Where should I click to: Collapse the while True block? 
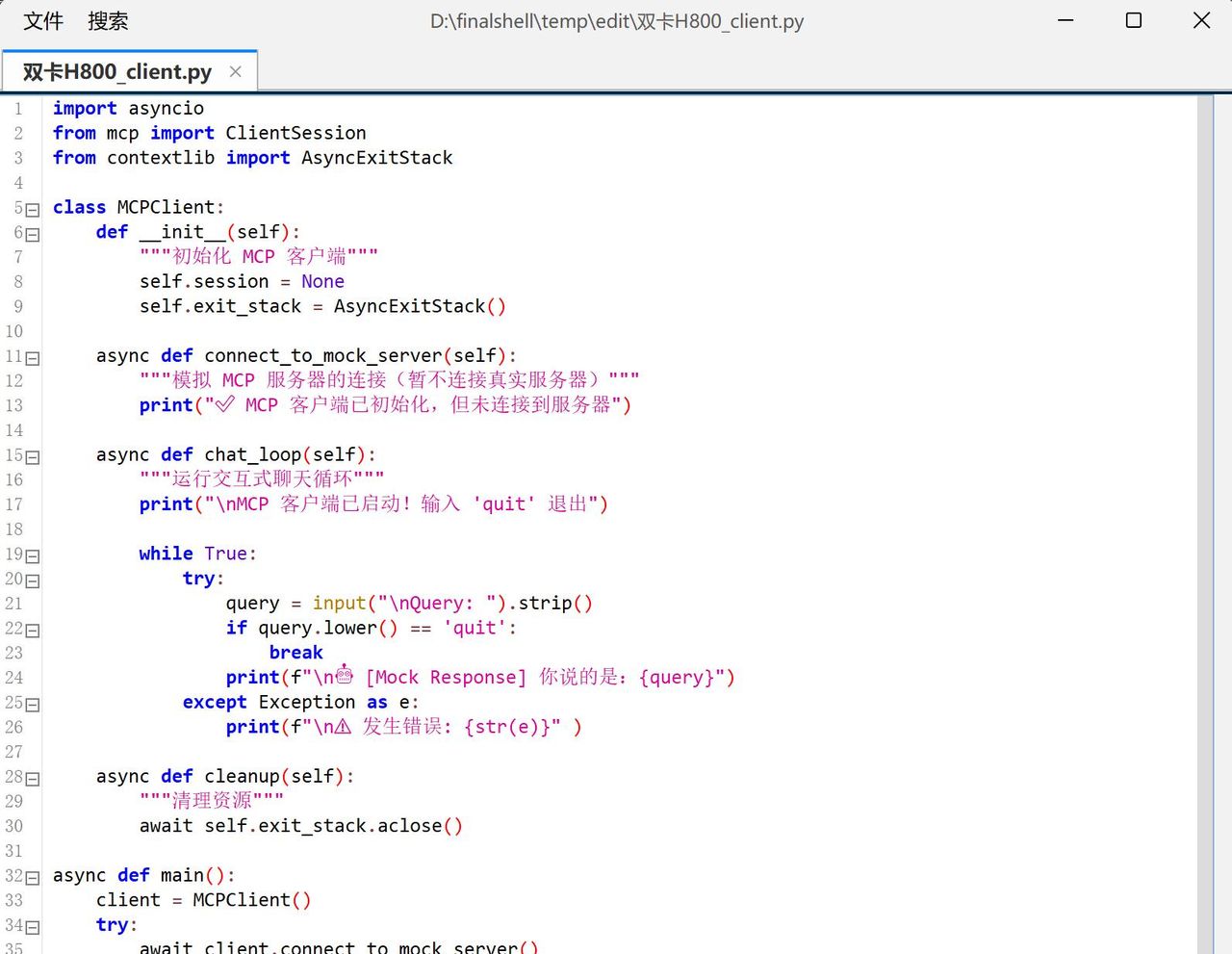(x=33, y=556)
